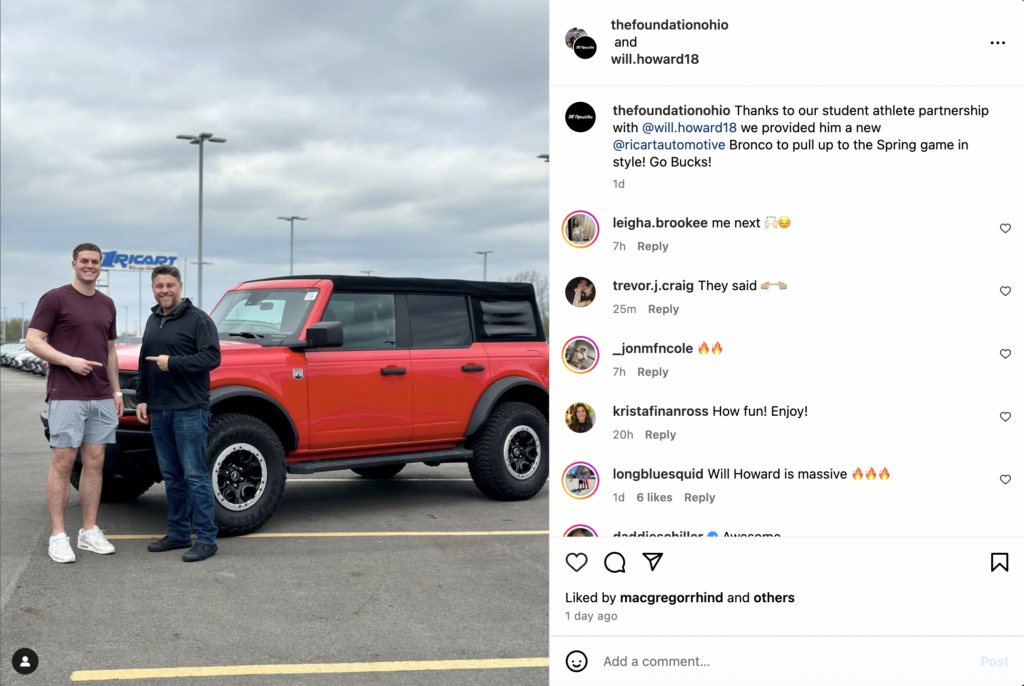
Task: Like kristafinanross's comment
Action: tap(1005, 416)
